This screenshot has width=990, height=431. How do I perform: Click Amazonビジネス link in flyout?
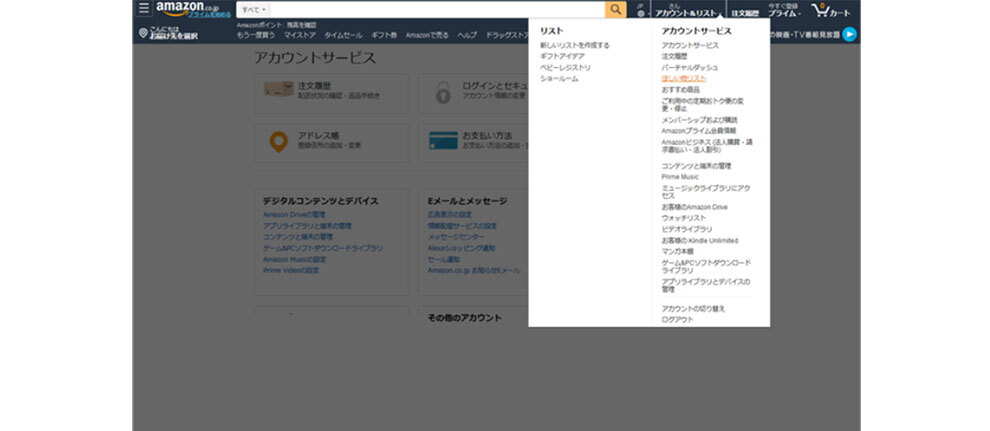pos(707,146)
